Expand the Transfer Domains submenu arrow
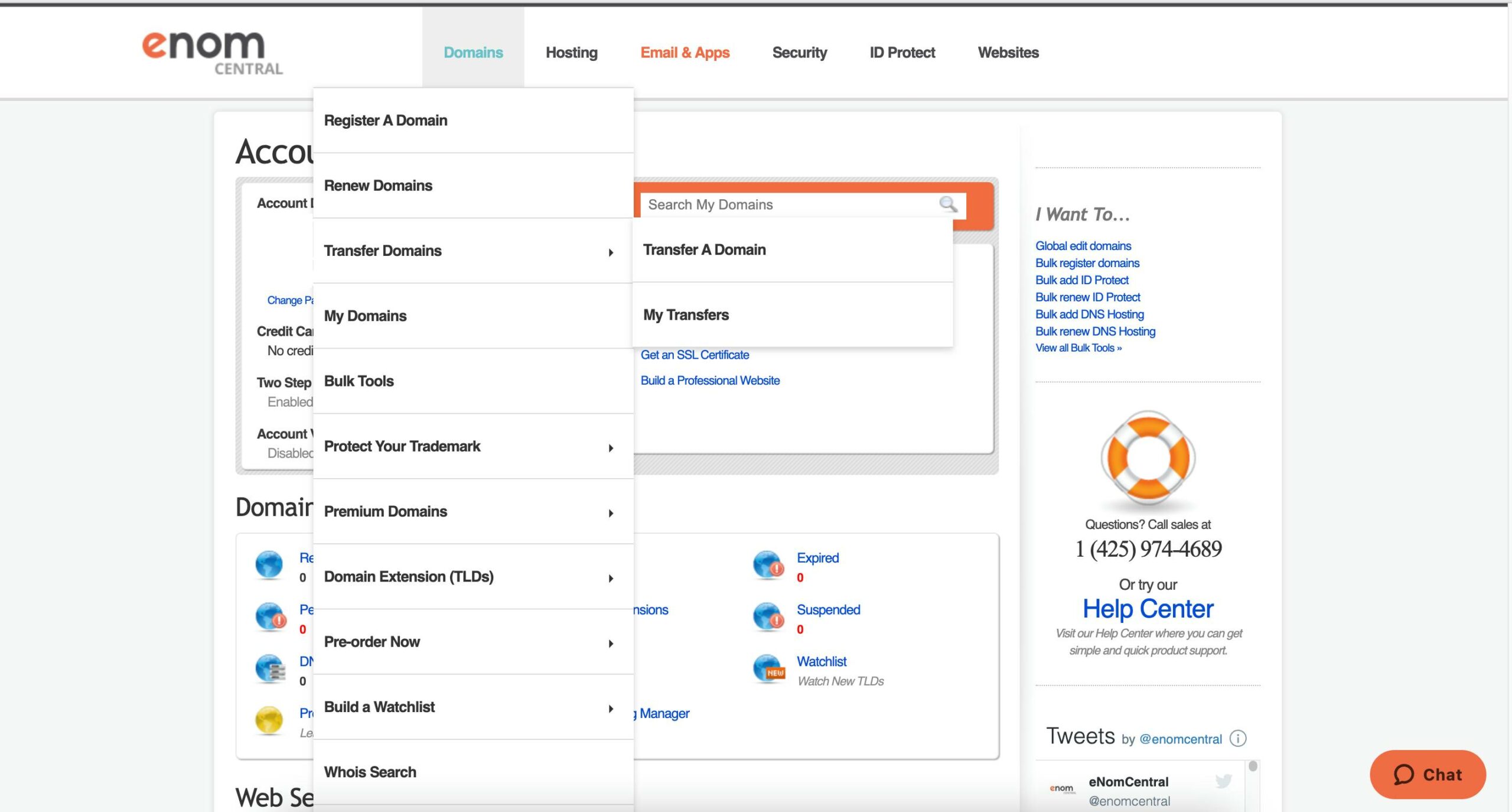Screen dimensions: 1512x812 click(x=611, y=252)
